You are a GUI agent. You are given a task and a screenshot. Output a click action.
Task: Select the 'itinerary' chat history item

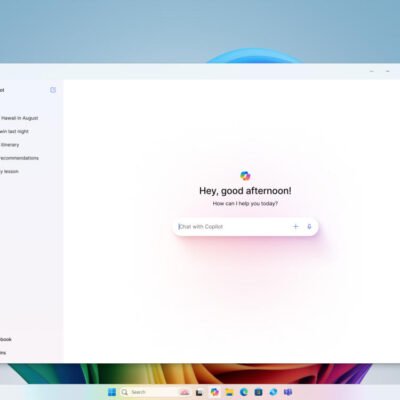click(x=10, y=145)
